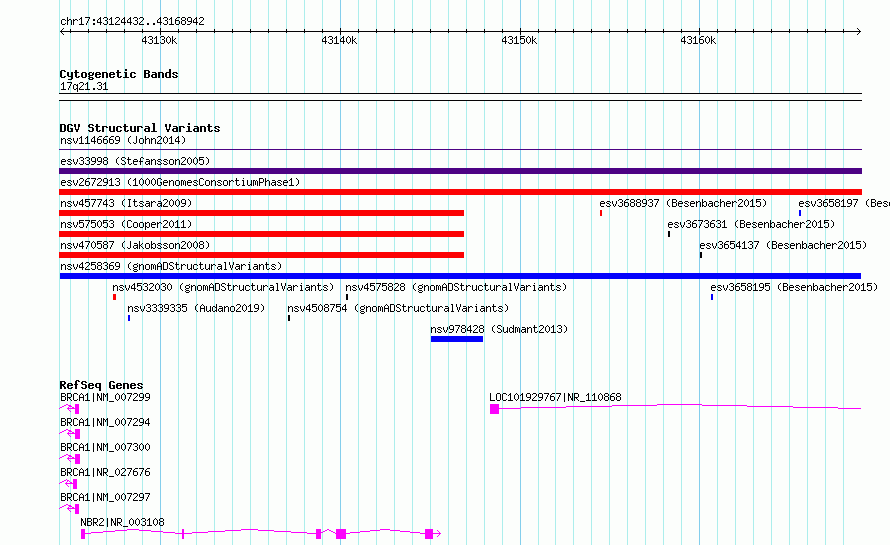Open the LOC101929767|NR_110868 gene label
Image resolution: width=890 pixels, height=545 pixels.
point(555,397)
